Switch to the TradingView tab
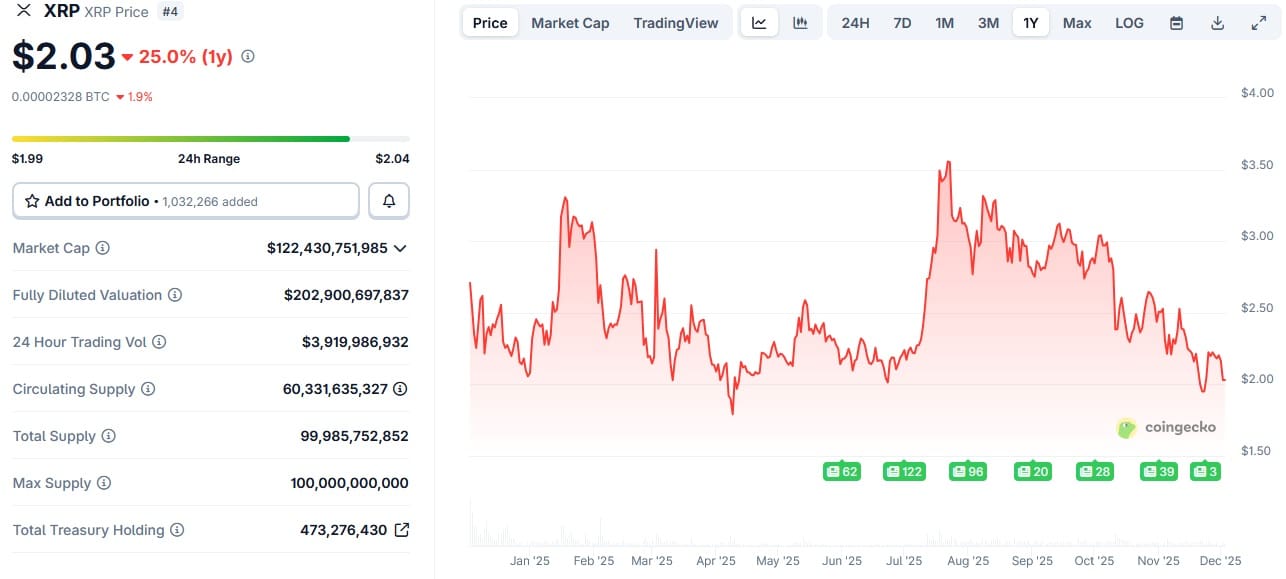Image resolution: width=1286 pixels, height=579 pixels. [676, 21]
